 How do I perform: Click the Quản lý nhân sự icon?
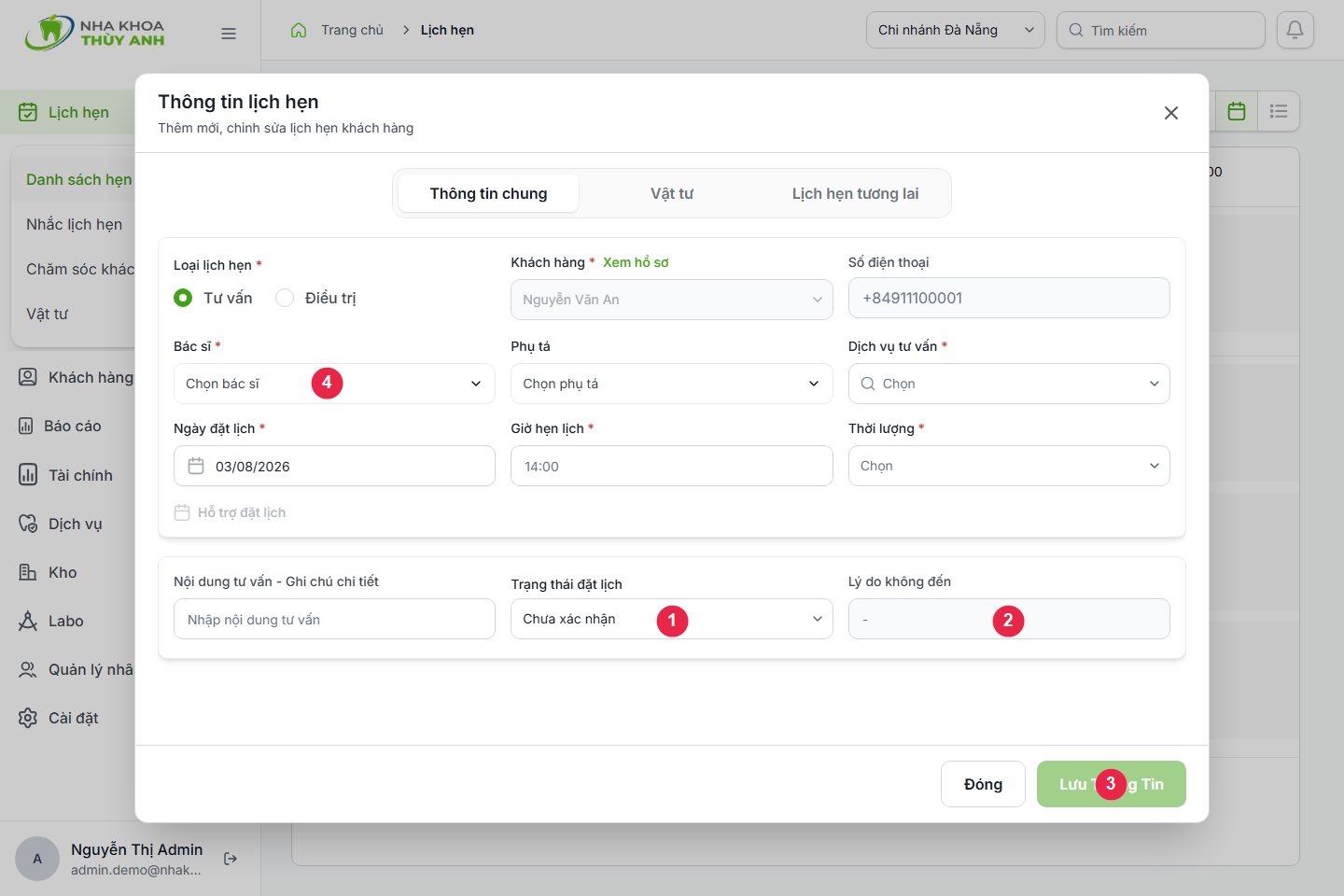pyautogui.click(x=28, y=669)
